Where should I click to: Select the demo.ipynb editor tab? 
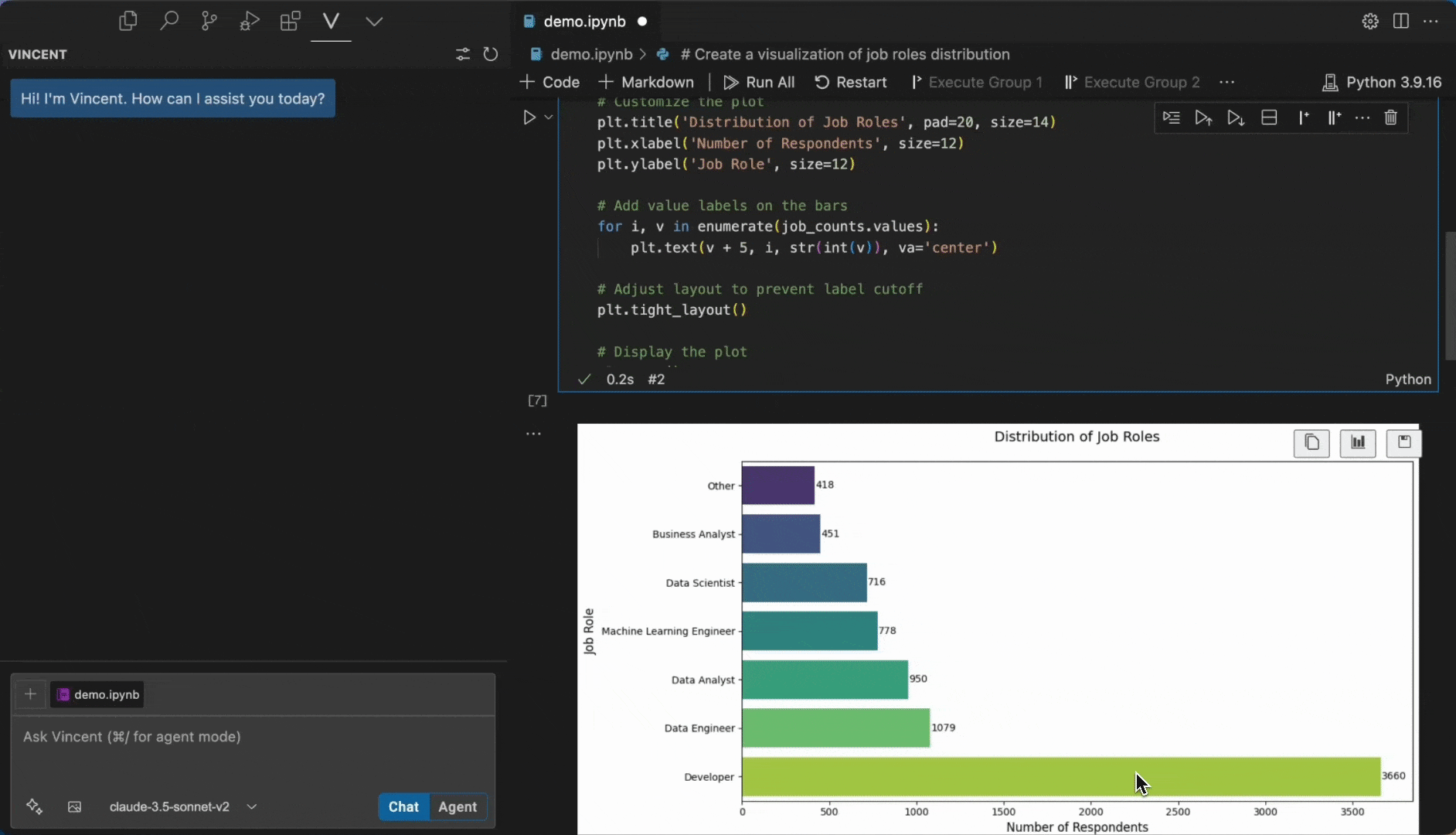pyautogui.click(x=585, y=22)
